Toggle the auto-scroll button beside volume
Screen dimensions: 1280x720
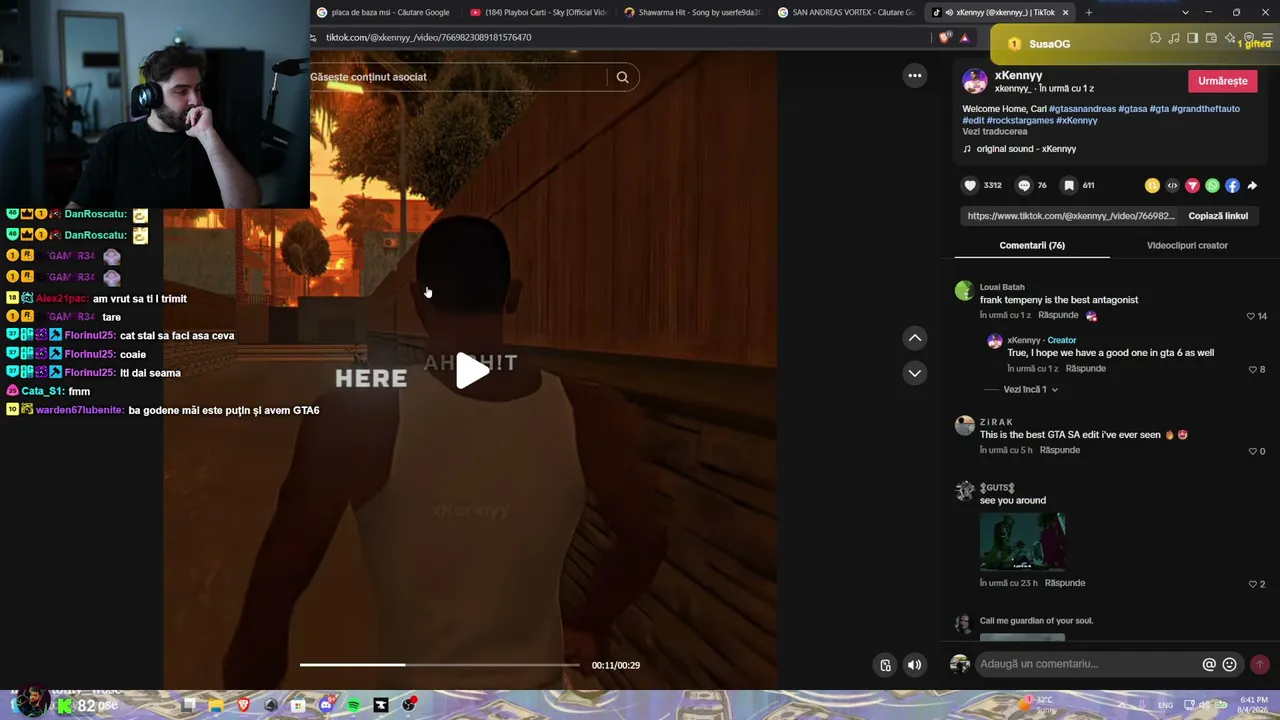[x=885, y=665]
